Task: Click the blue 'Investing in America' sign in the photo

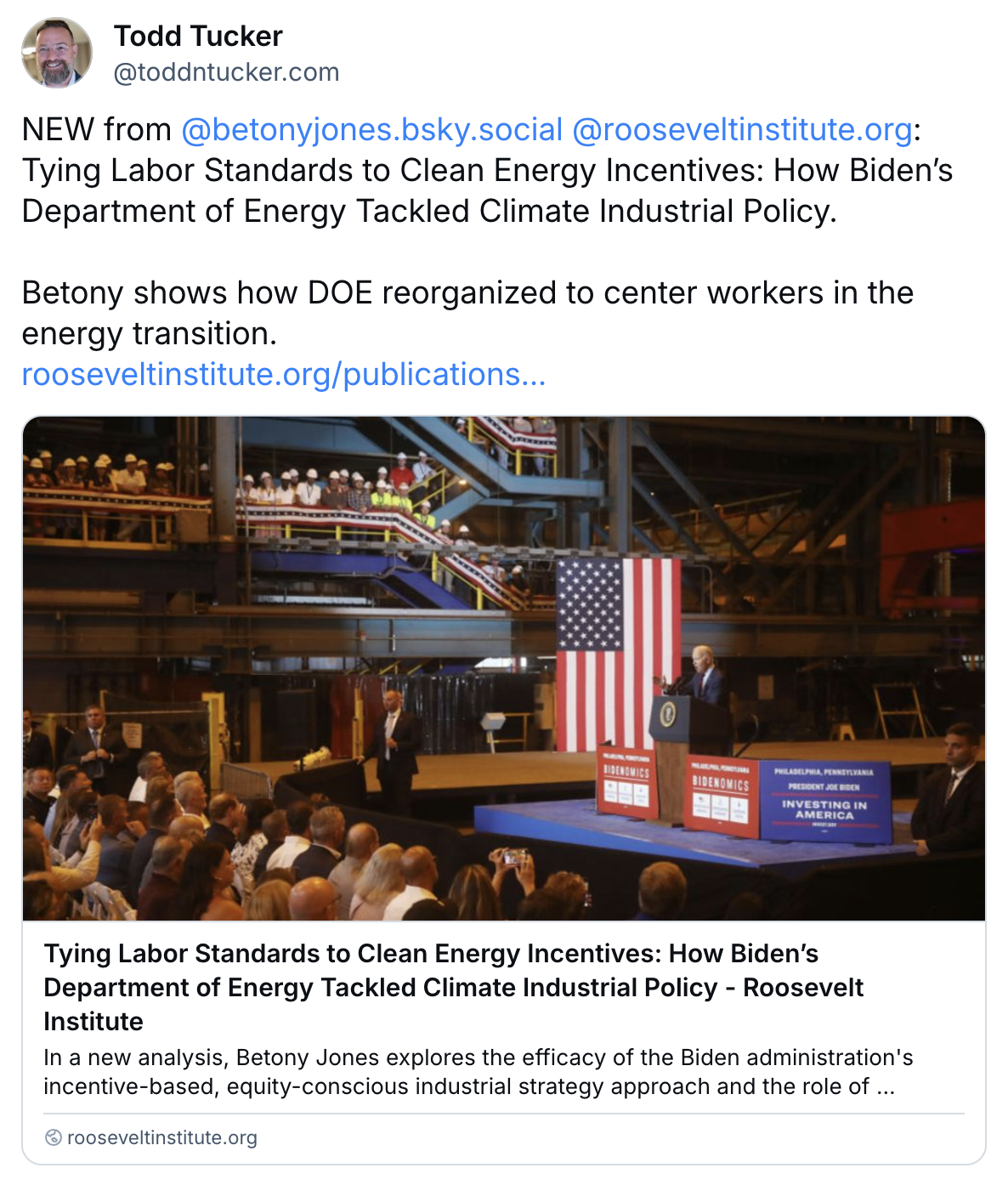Action: (824, 802)
